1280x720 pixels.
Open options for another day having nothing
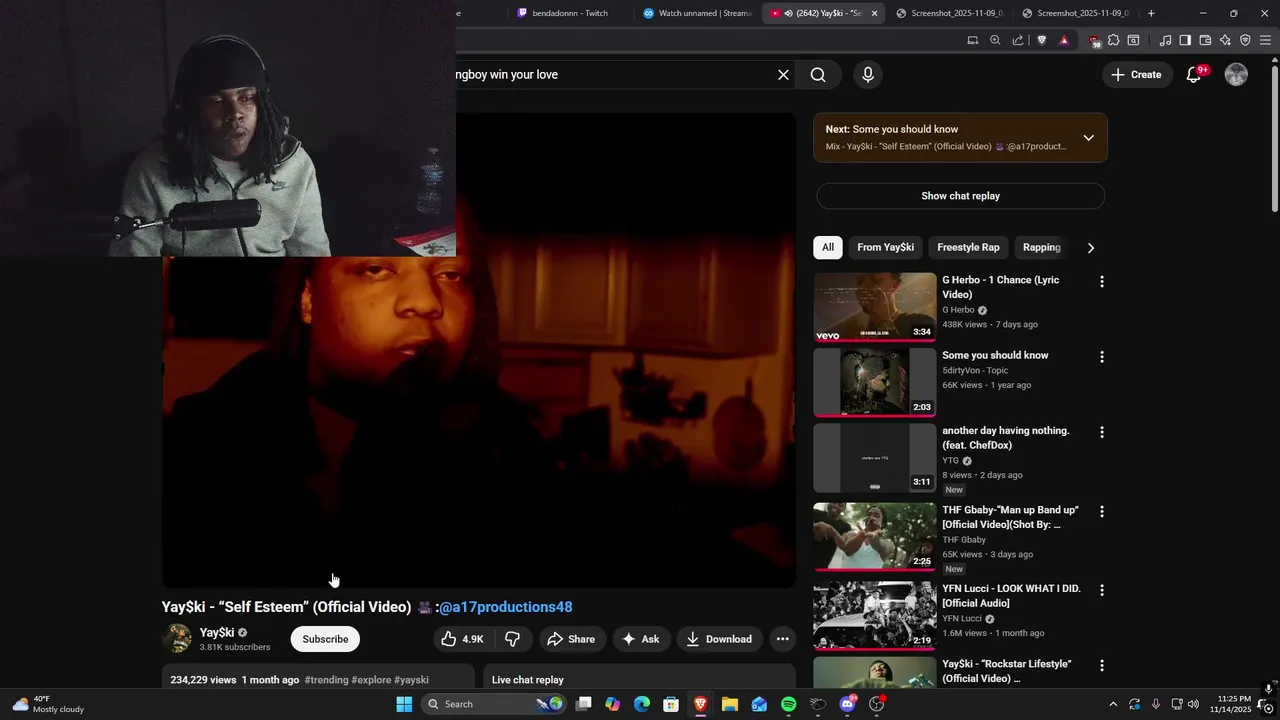coord(1102,432)
